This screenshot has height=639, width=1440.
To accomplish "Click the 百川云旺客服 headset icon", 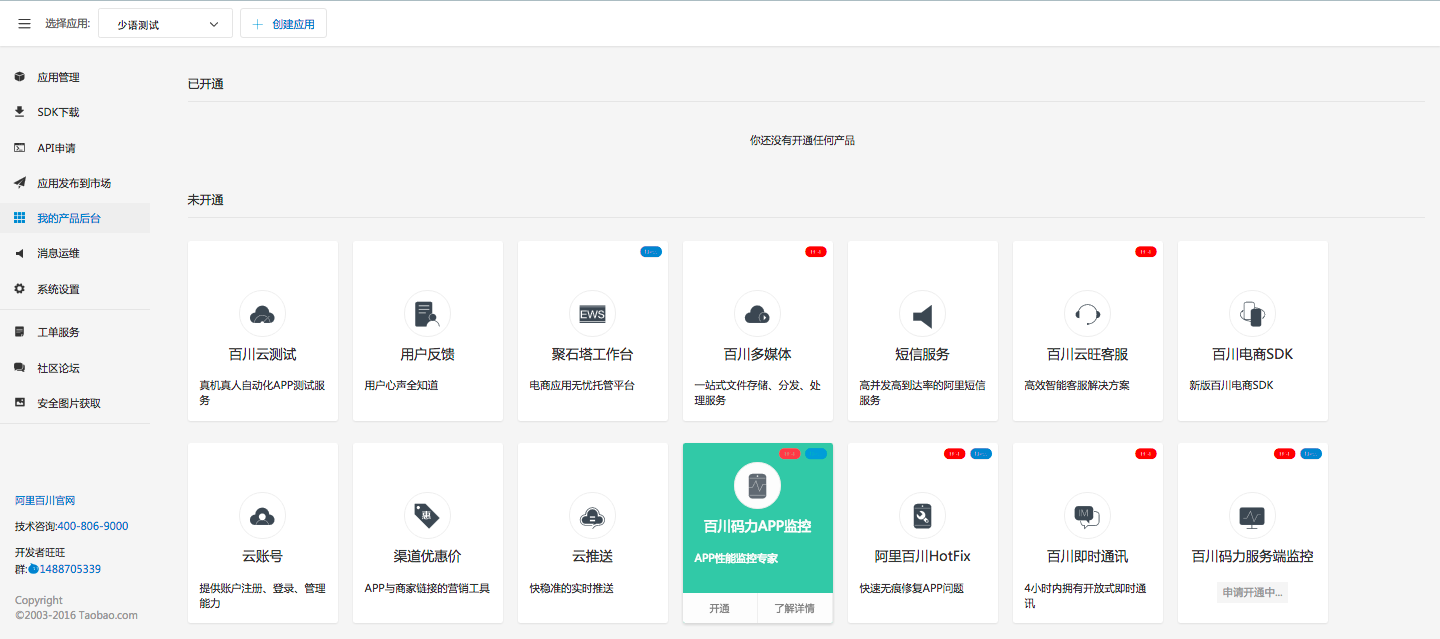I will 1087,314.
